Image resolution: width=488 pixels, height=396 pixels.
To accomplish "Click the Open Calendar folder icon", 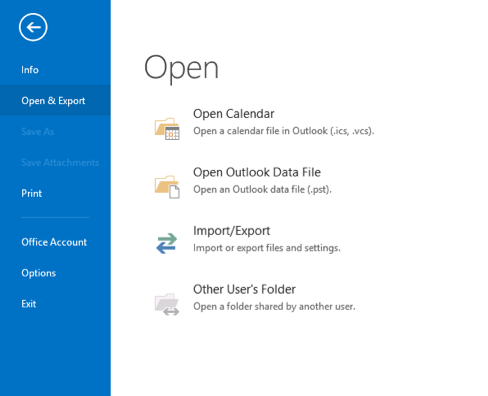I will pos(167,128).
